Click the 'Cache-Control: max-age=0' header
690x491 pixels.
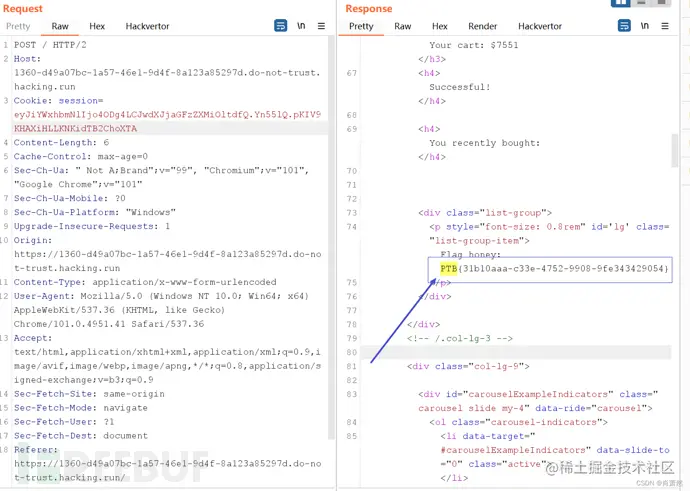(81, 157)
